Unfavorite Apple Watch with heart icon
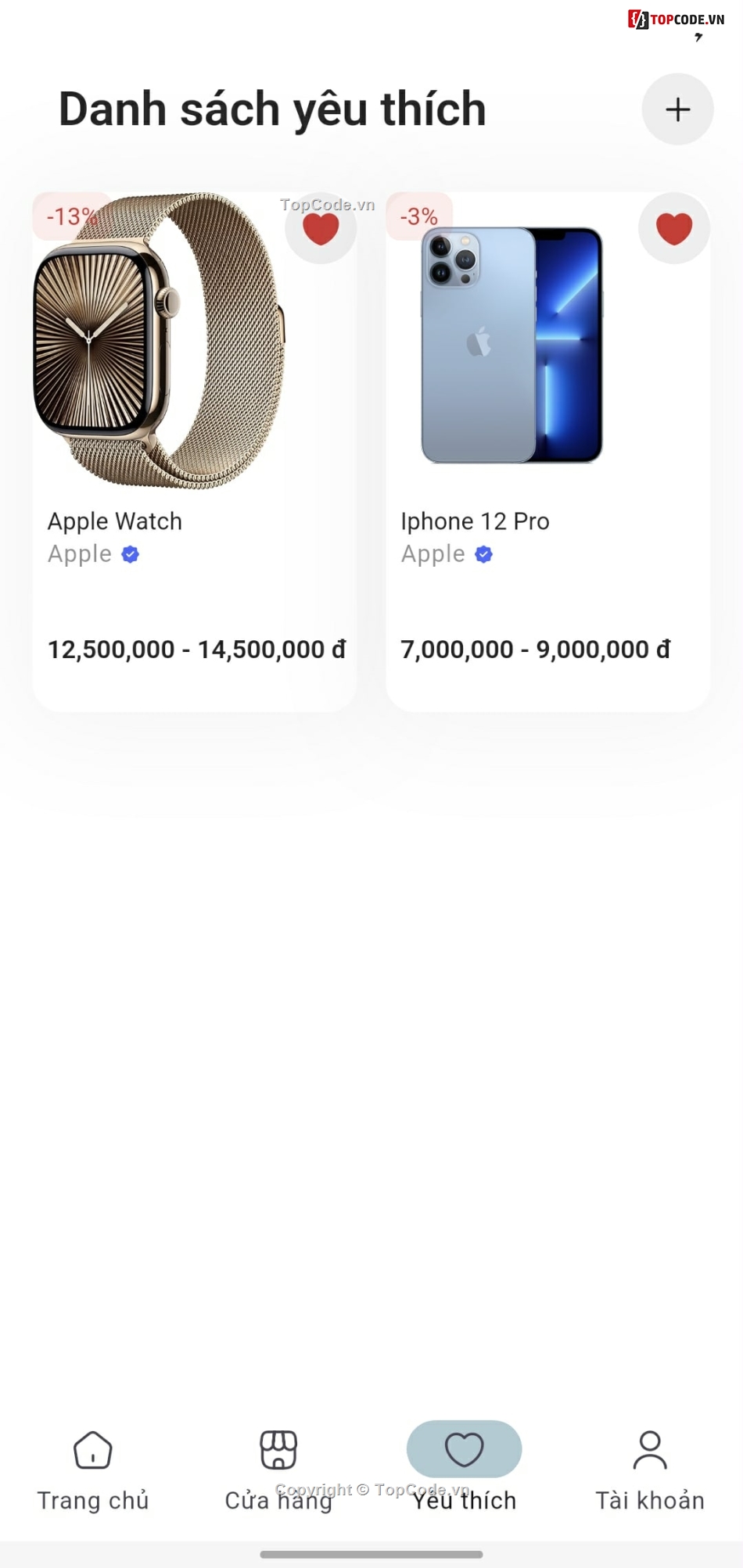The height and width of the screenshot is (1568, 743). pos(321,228)
